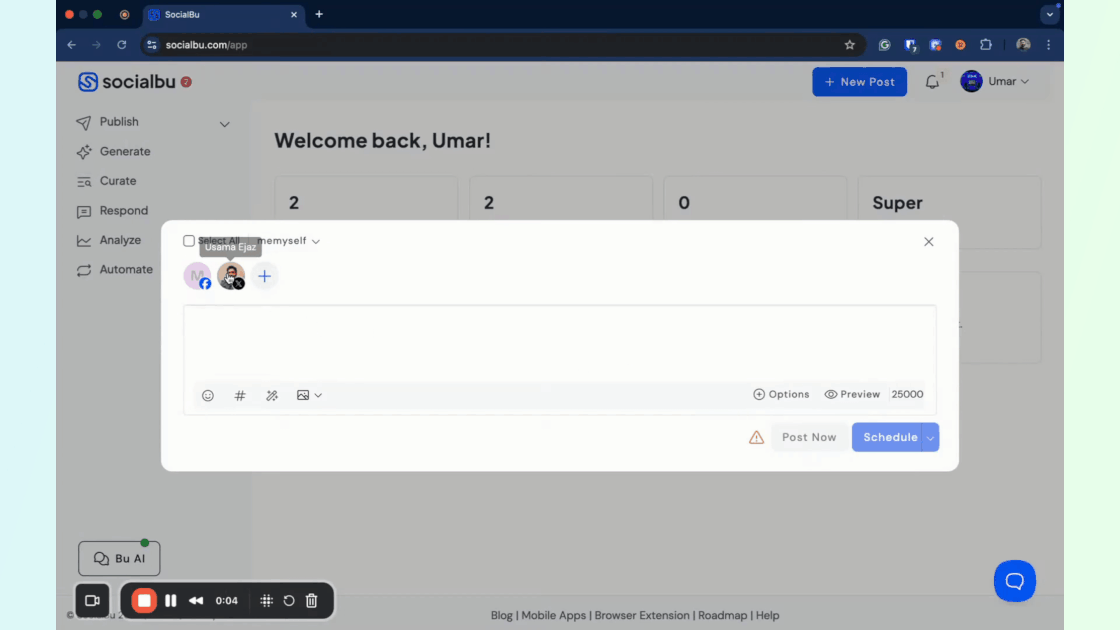This screenshot has height=630, width=1120.
Task: Check the Select All checkbox
Action: (189, 241)
